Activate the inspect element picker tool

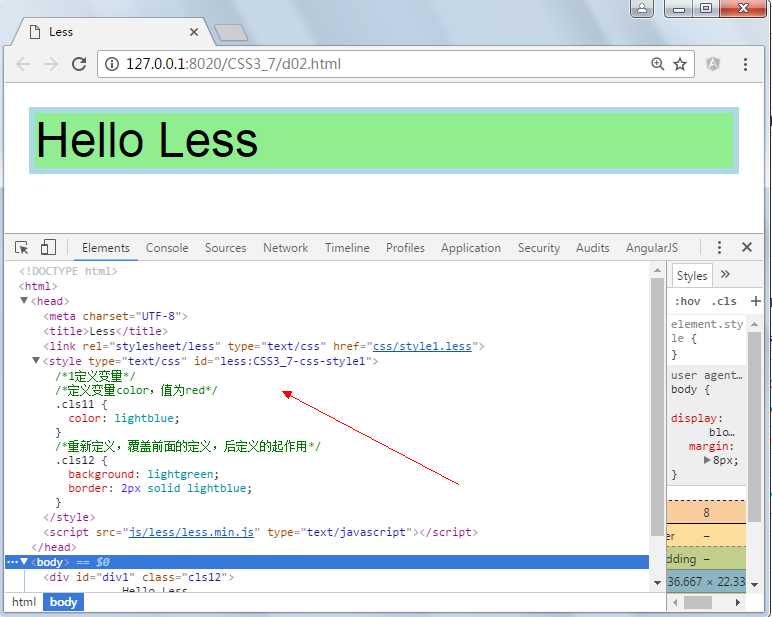pos(22,247)
